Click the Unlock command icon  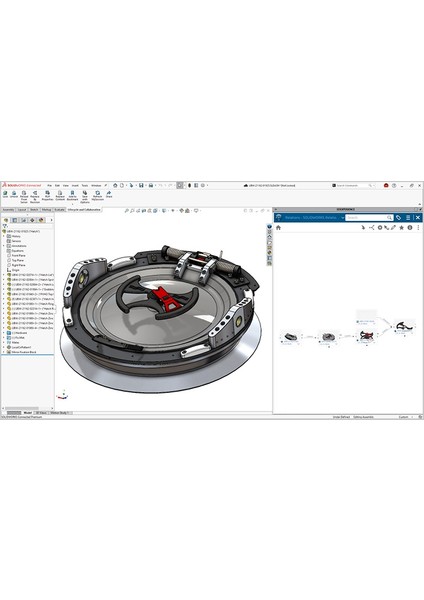pyautogui.click(x=14, y=193)
